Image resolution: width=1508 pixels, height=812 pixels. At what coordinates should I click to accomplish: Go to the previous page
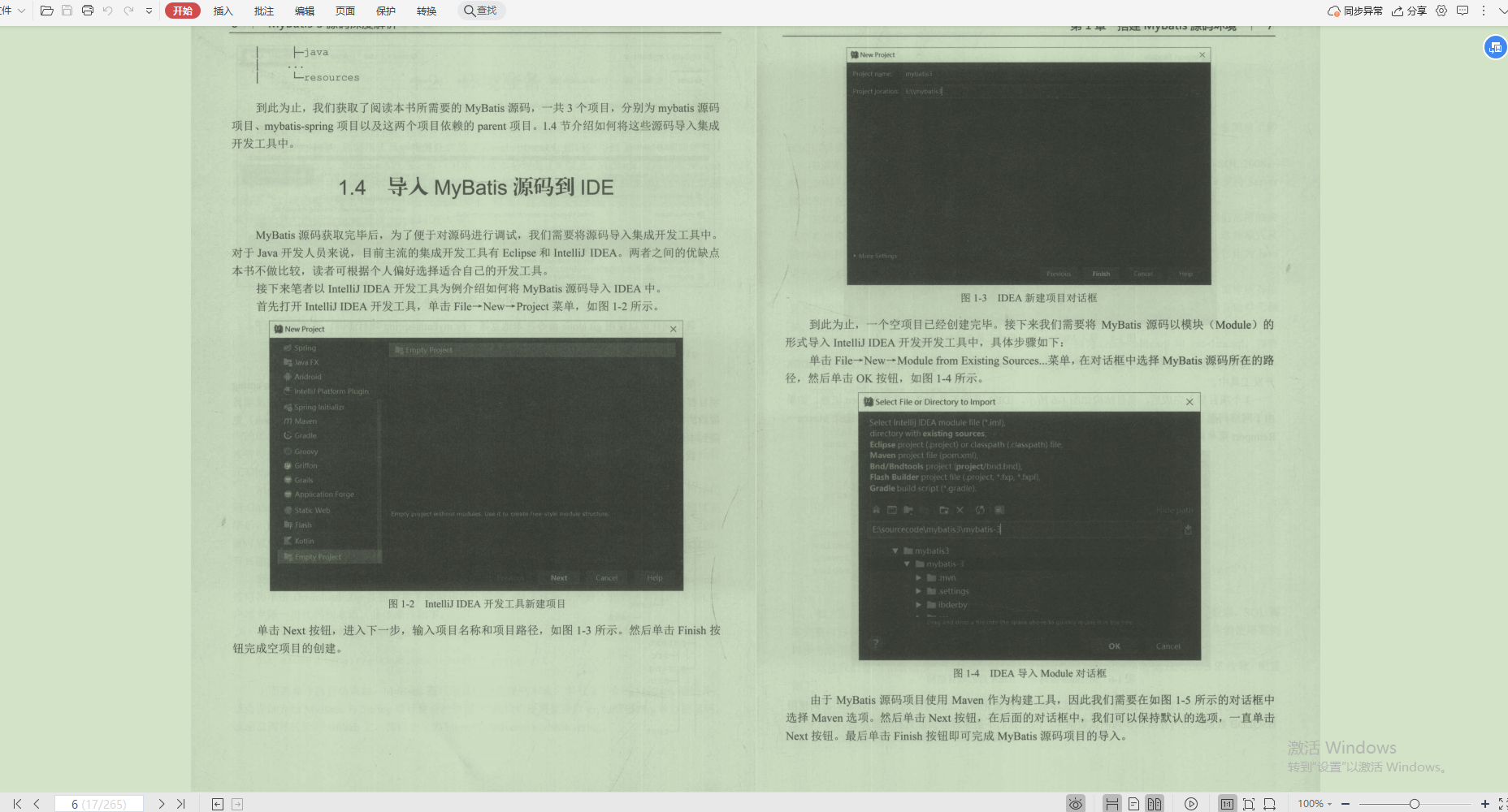point(37,804)
